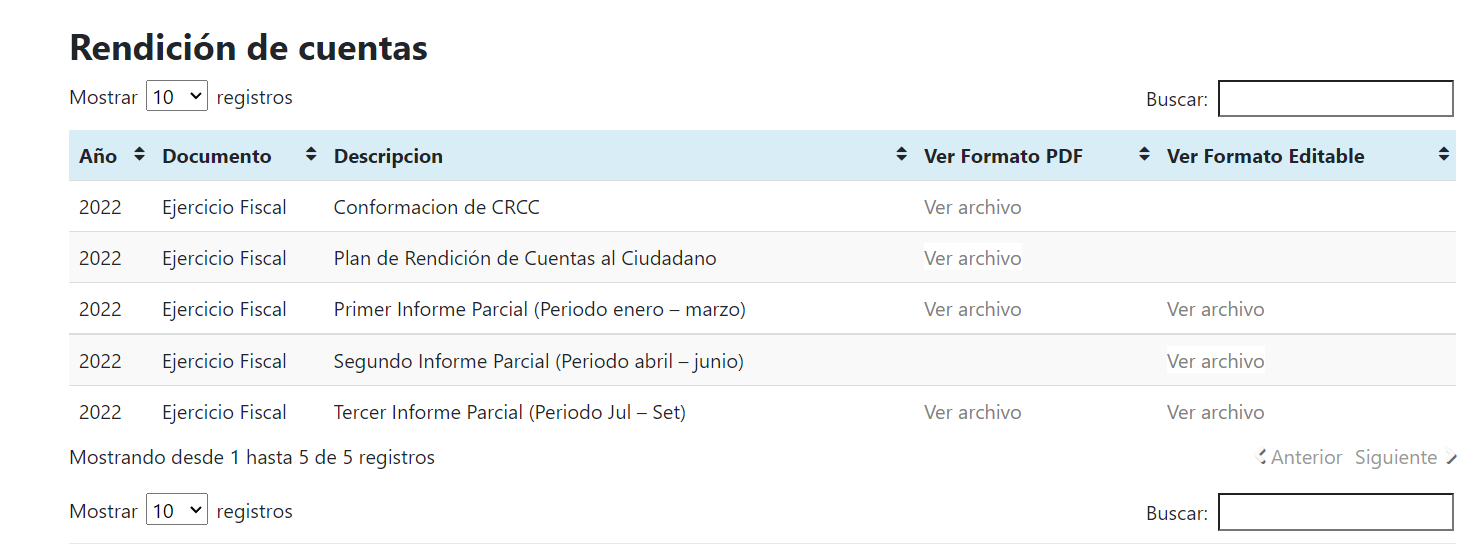The image size is (1466, 544).
Task: Go to Anterior page
Action: 1300,457
